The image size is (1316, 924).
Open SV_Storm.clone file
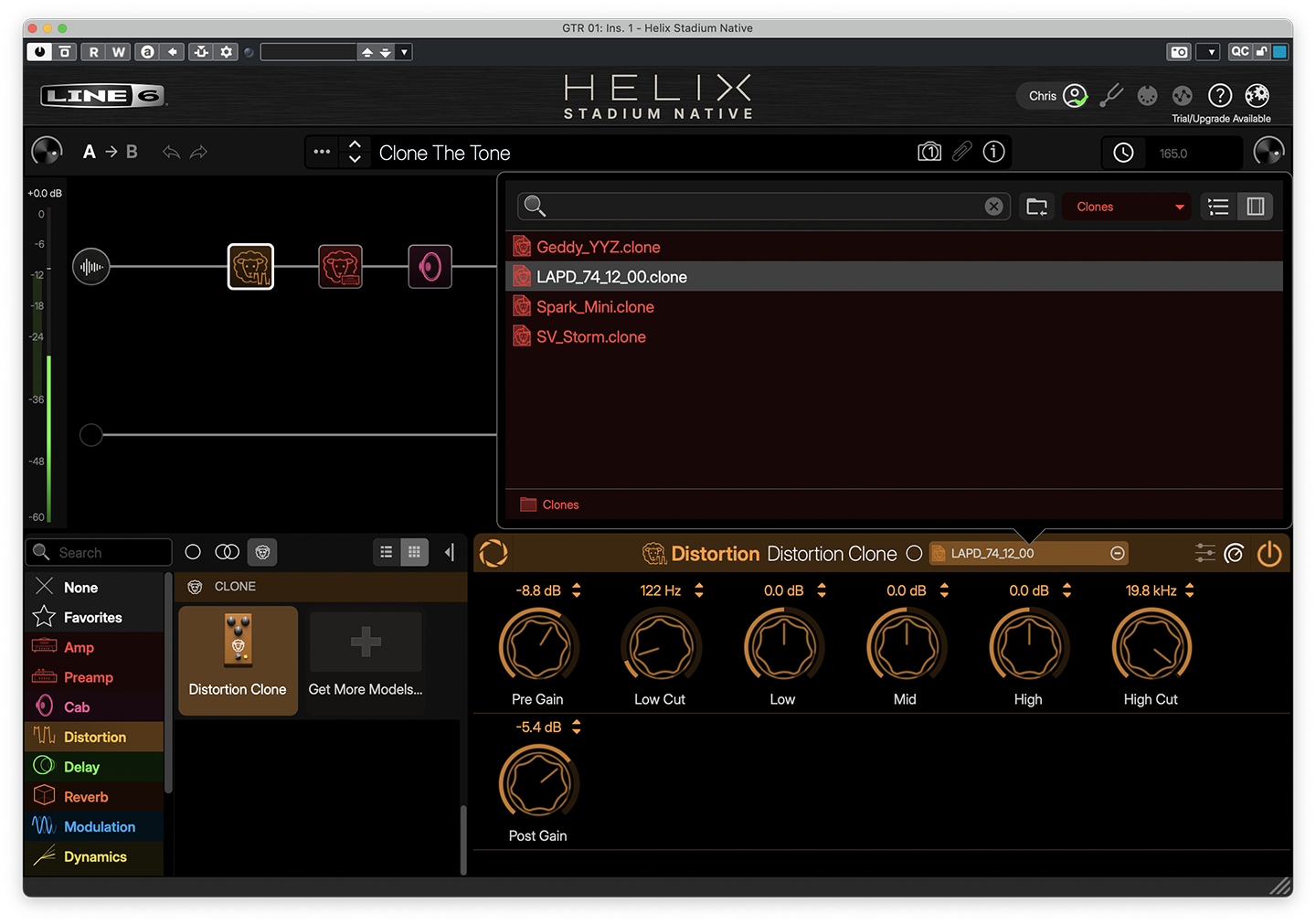[x=894, y=337]
